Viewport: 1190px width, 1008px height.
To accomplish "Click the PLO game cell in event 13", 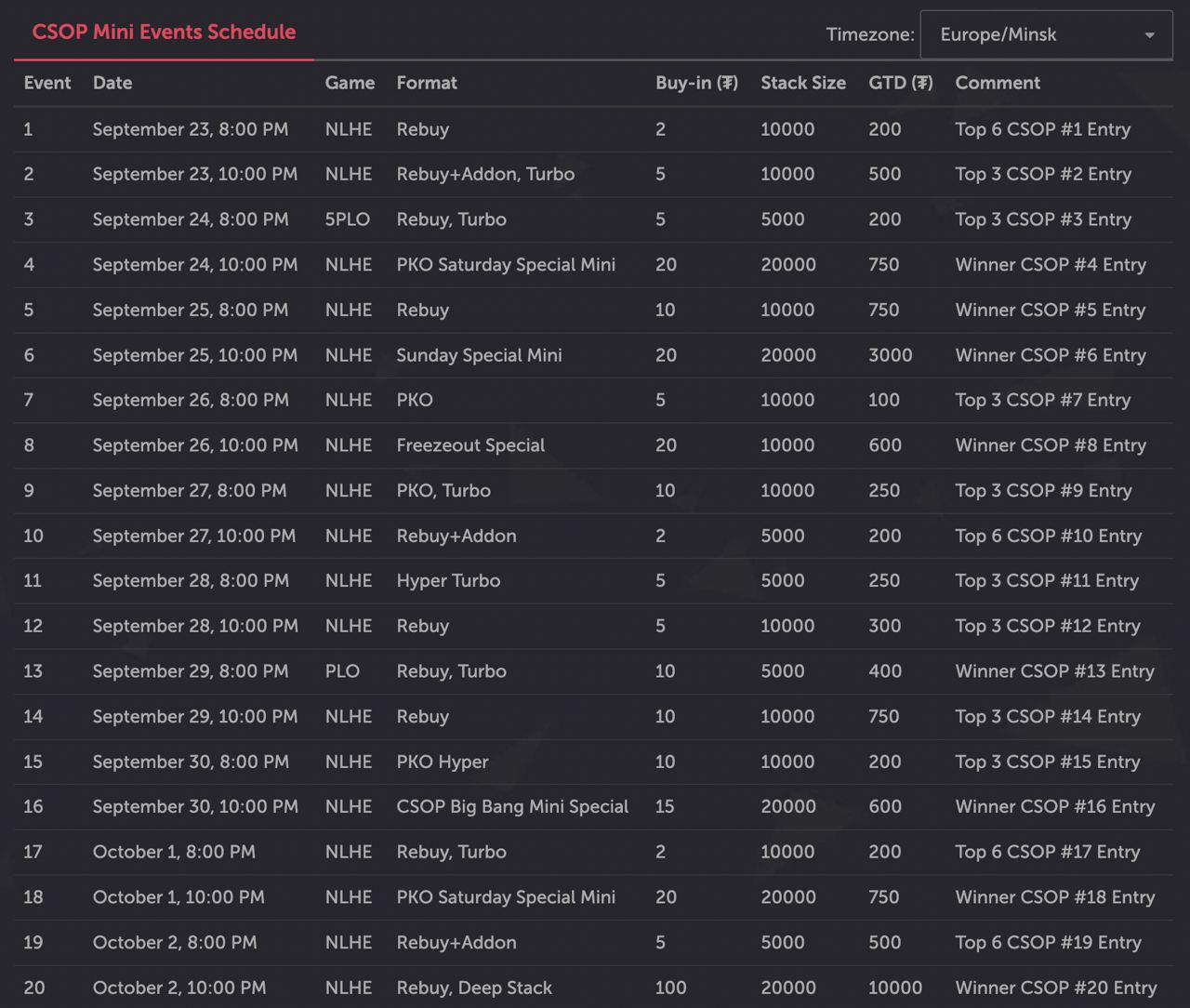I will [x=342, y=671].
